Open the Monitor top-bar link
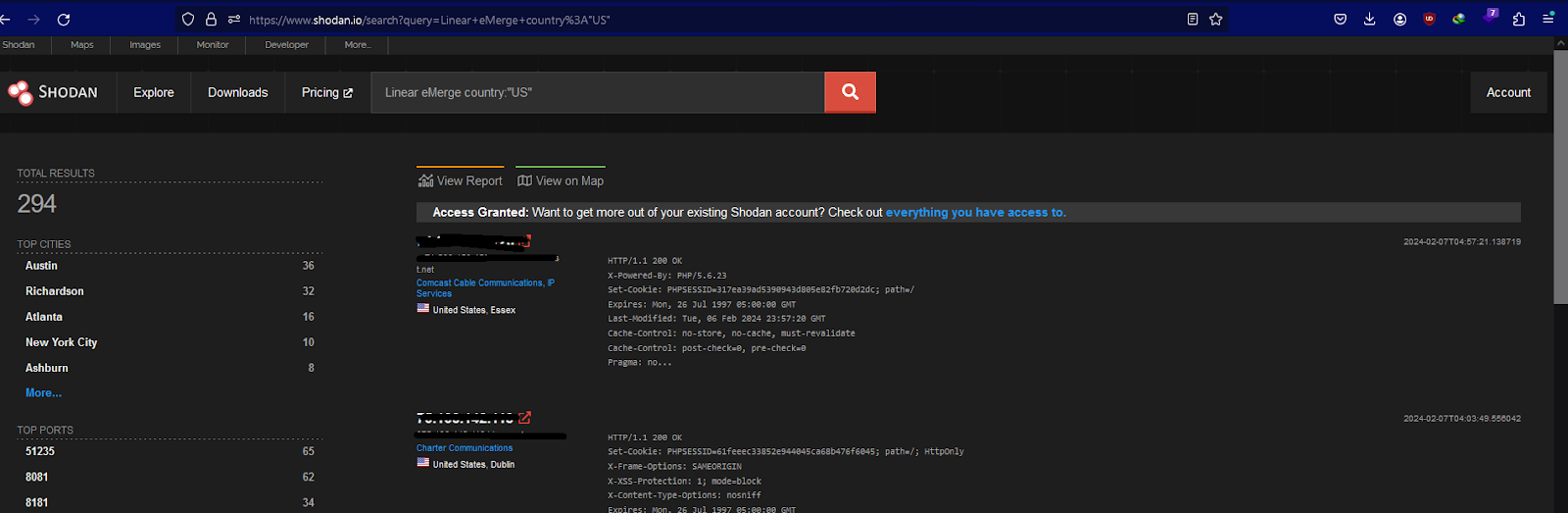The image size is (1568, 513). coord(213,45)
